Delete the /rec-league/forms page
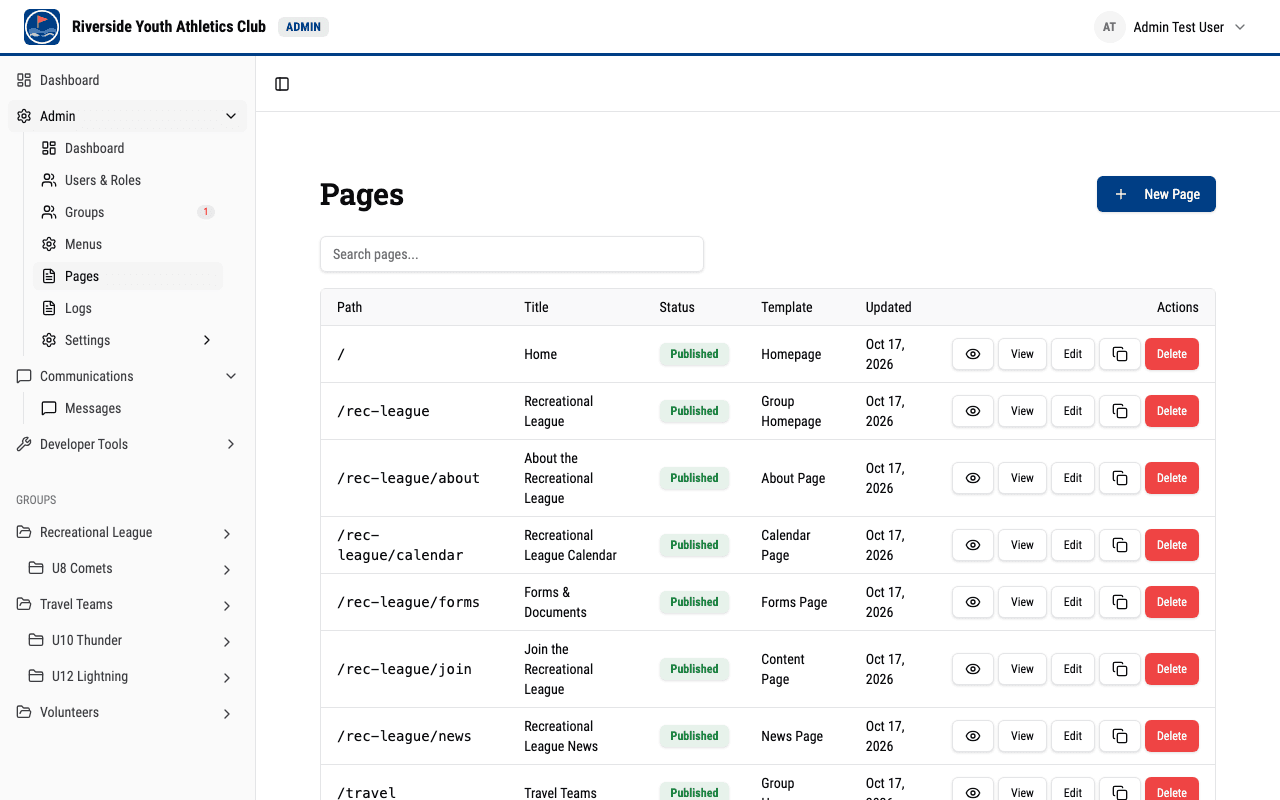The image size is (1280, 800). (x=1172, y=602)
